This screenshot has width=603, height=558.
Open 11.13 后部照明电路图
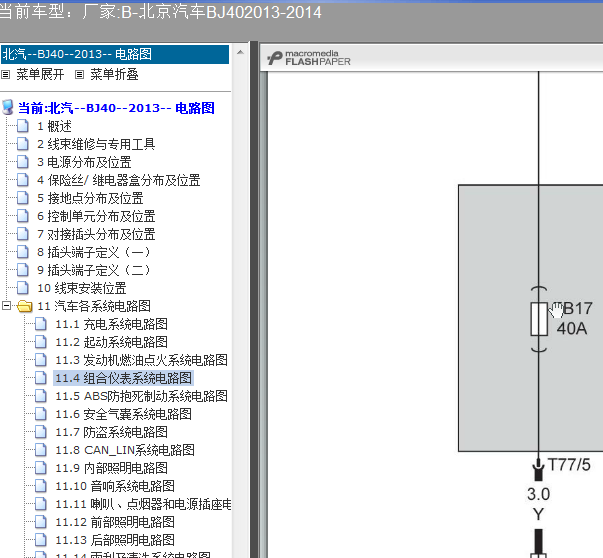(115, 540)
